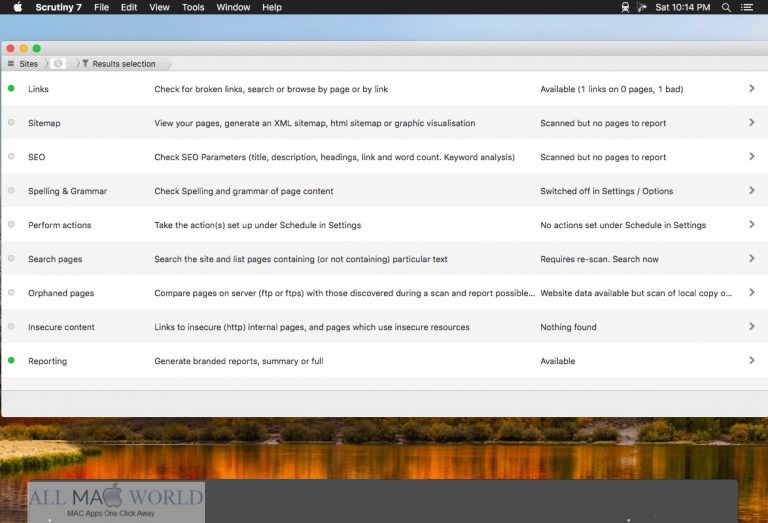Select the Spelling & Grammar result name
The width and height of the screenshot is (768, 523).
(67, 191)
